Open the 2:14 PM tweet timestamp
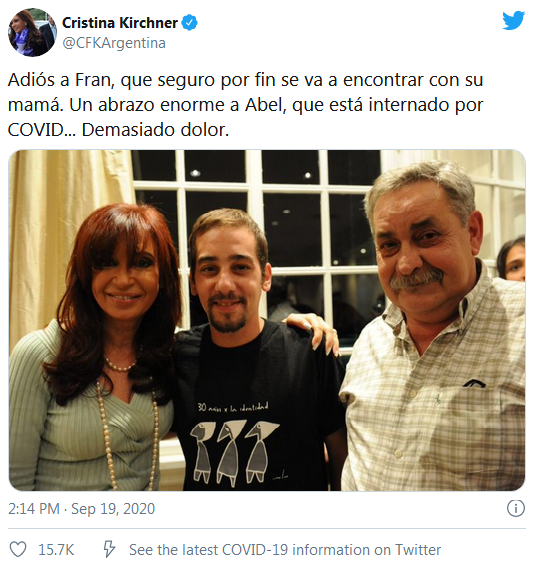Viewport: 534px width, 574px height. click(x=34, y=509)
